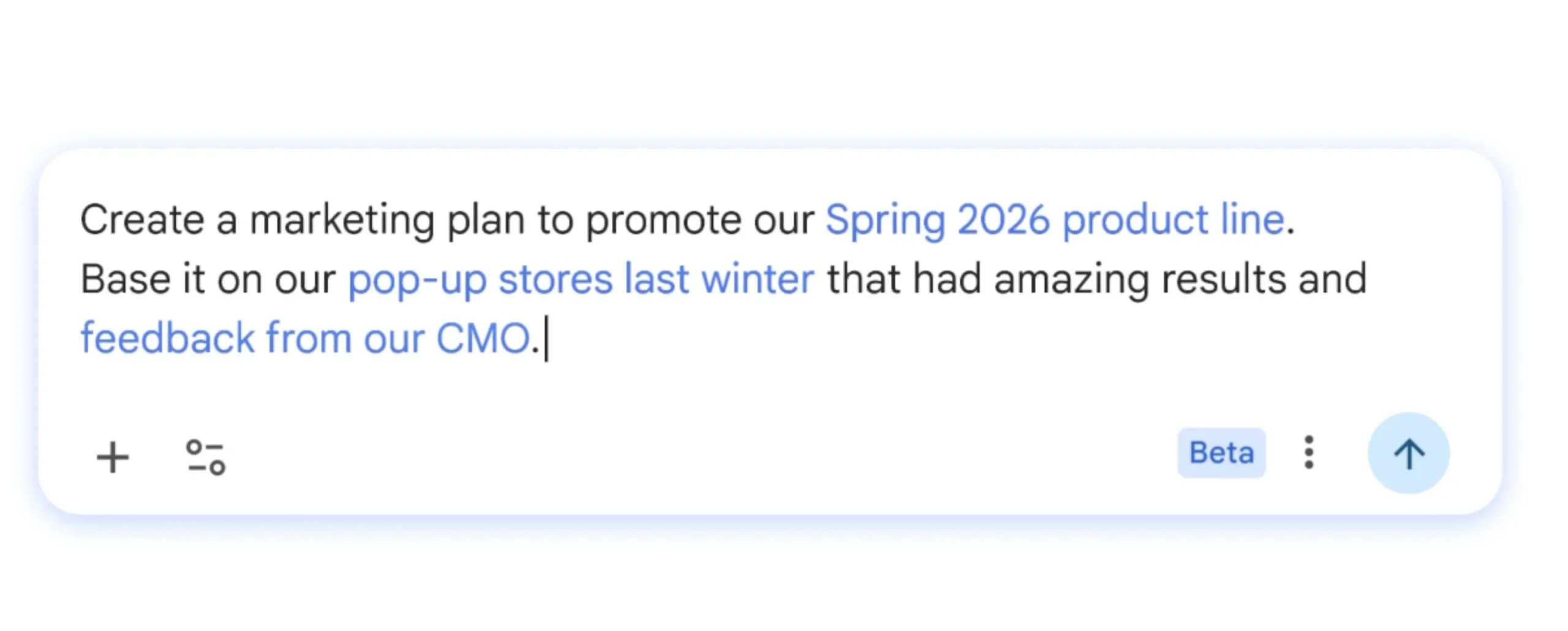Click the word 'had' in the prompt
The image size is (1568, 631).
[947, 280]
